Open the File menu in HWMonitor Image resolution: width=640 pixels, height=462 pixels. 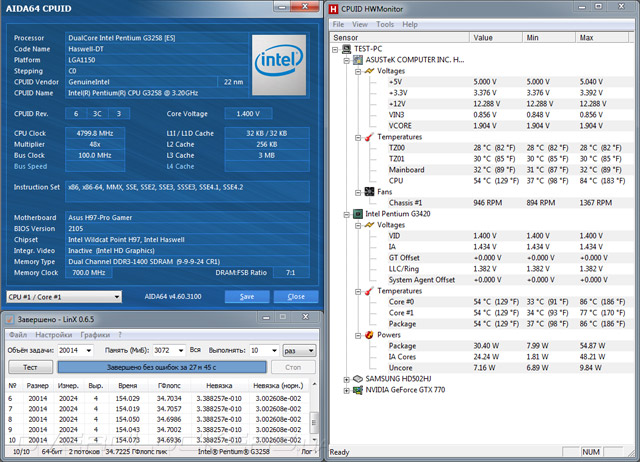pos(338,24)
